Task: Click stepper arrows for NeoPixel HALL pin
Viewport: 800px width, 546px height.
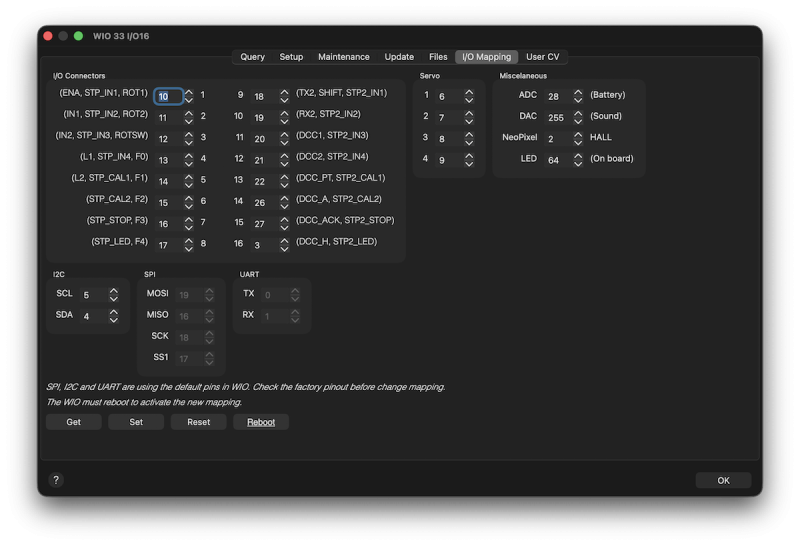Action: pyautogui.click(x=578, y=138)
